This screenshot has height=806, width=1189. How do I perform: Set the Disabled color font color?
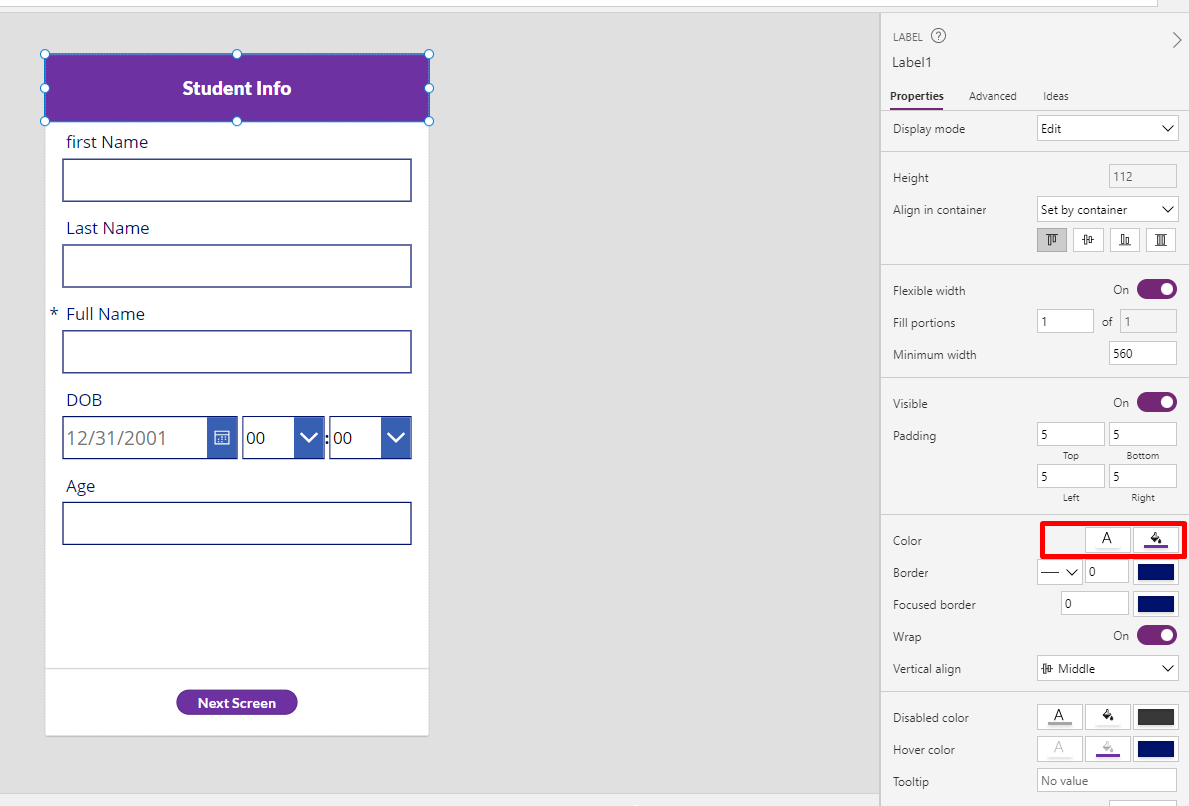[x=1059, y=717]
